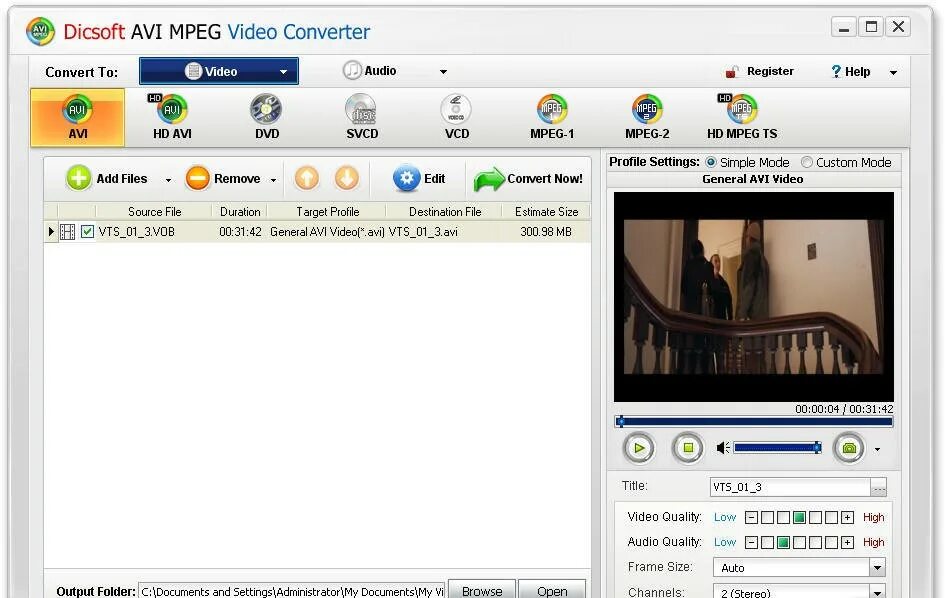Play the preview video

639,448
